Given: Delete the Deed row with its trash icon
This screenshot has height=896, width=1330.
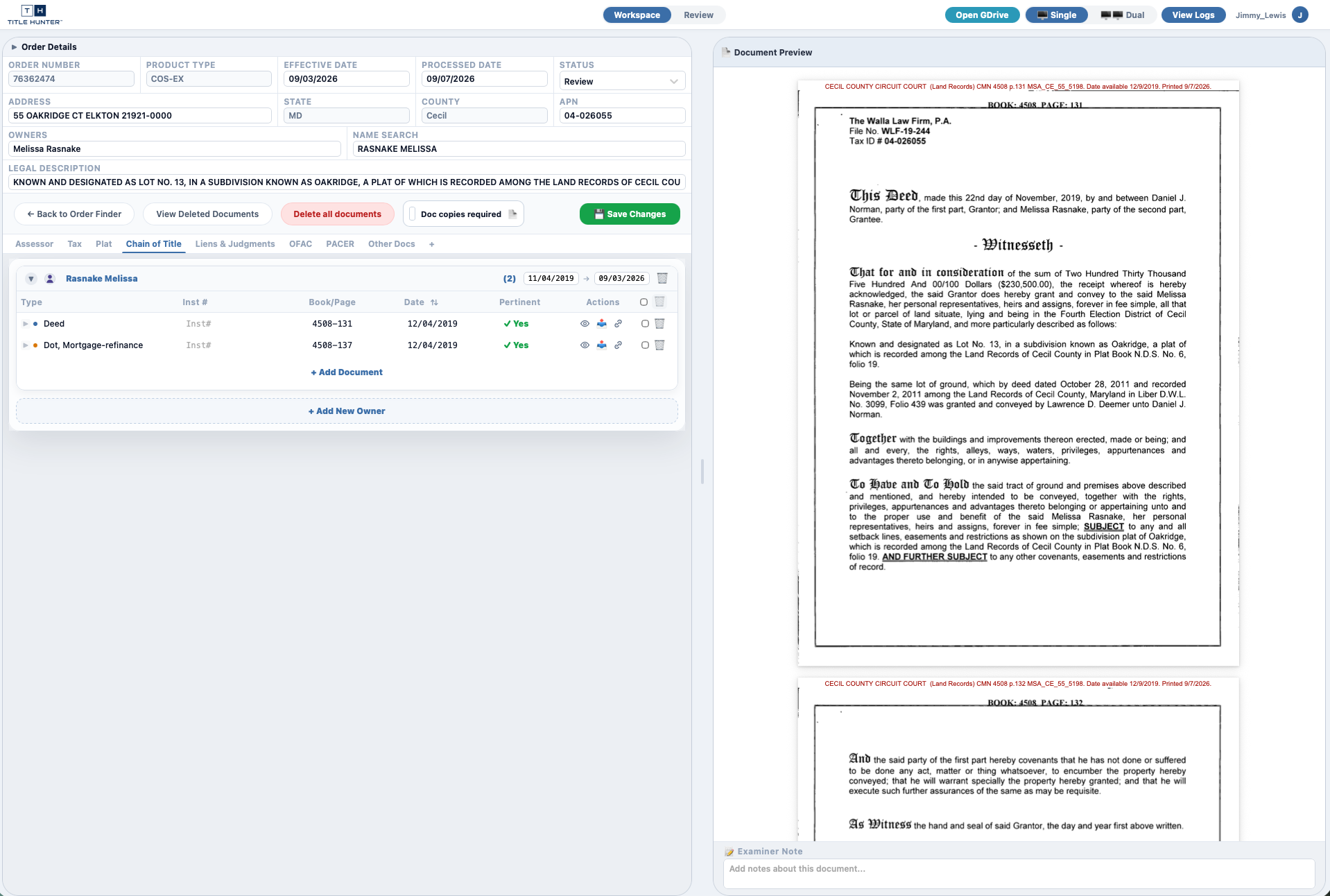Looking at the screenshot, I should coord(659,324).
